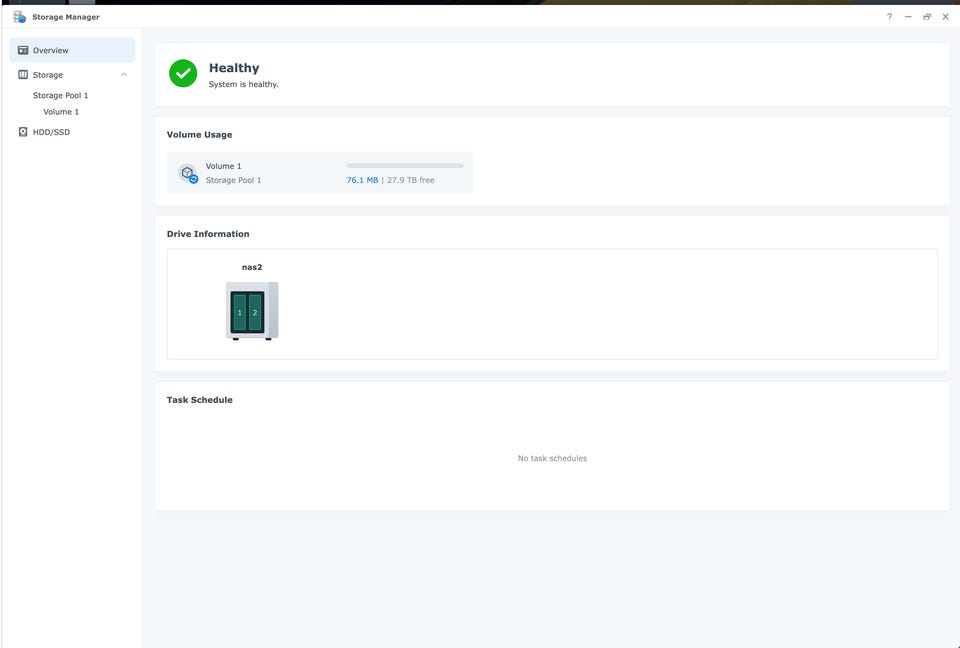Viewport: 960px width, 648px height.
Task: Click the Task Schedule heading
Action: pos(200,400)
